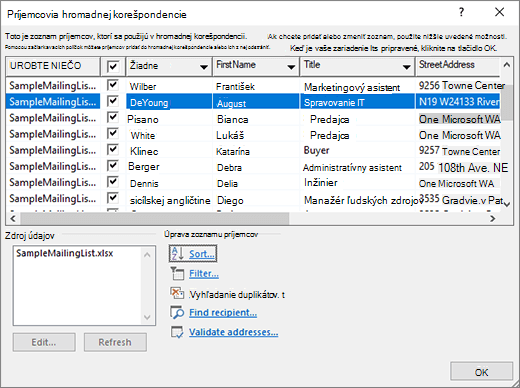Screen dimensions: 520x388
Task: Close the mail merge recipients dialog
Action: (499, 12)
